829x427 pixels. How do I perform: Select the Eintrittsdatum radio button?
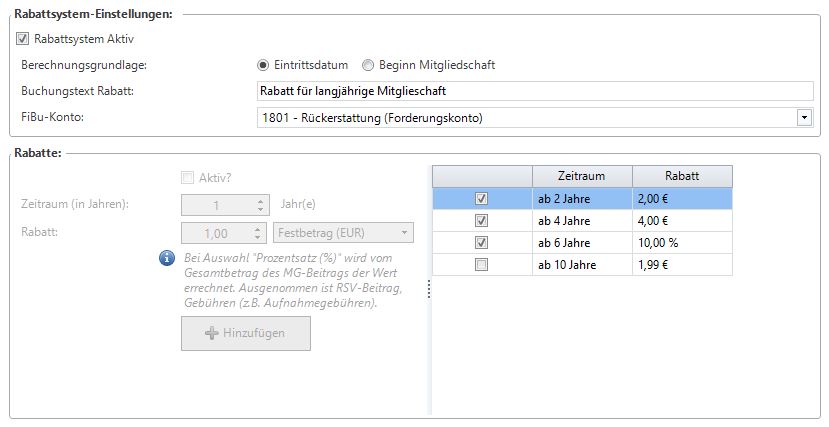pyautogui.click(x=264, y=65)
